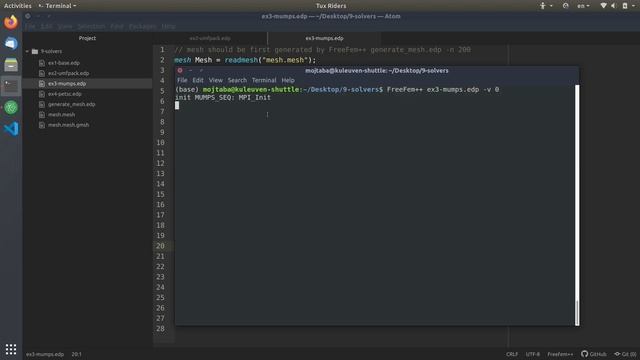Viewport: 640px width, 360px height.
Task: Open Activities overview
Action: pyautogui.click(x=18, y=6)
